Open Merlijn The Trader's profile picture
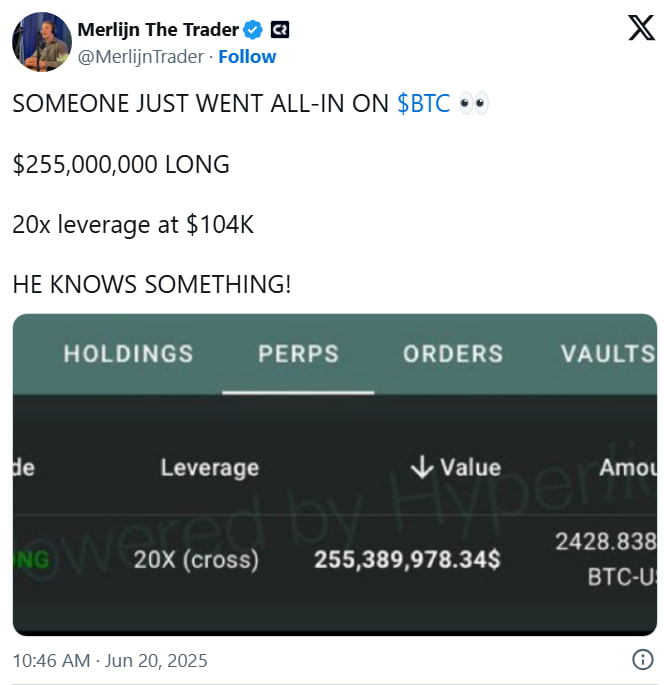Screen dimensions: 664x685 (x=40, y=43)
